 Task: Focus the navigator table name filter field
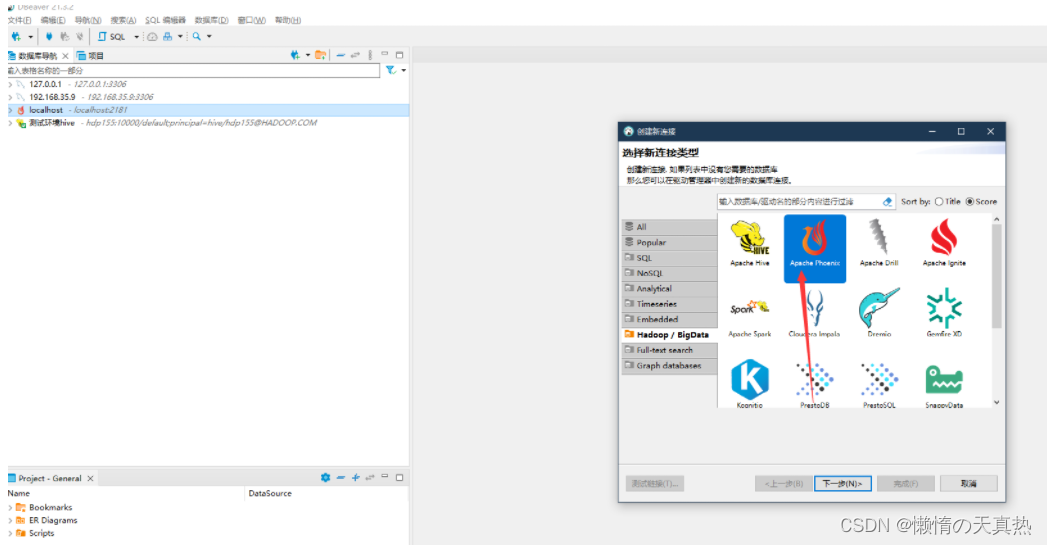tap(193, 70)
